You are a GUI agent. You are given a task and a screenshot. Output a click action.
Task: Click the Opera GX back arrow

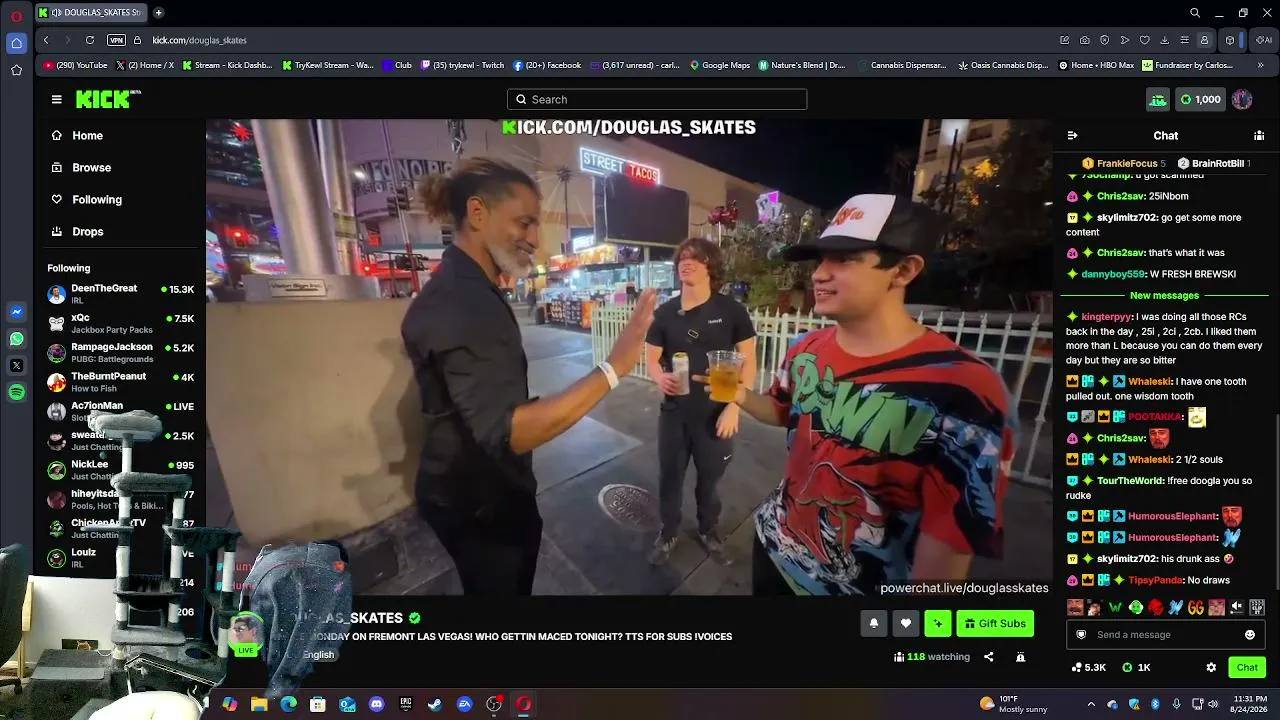pos(46,40)
